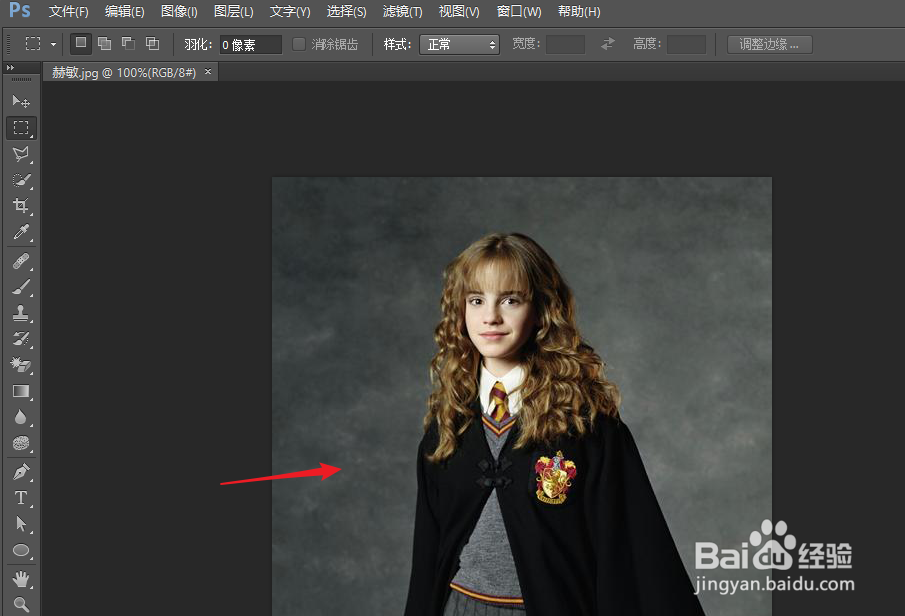Image resolution: width=905 pixels, height=616 pixels.
Task: Select the Clone Stamp tool
Action: pyautogui.click(x=21, y=313)
